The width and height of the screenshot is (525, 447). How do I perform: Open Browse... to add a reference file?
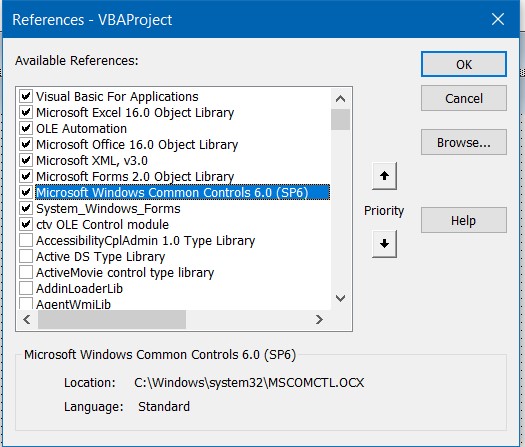coord(464,142)
